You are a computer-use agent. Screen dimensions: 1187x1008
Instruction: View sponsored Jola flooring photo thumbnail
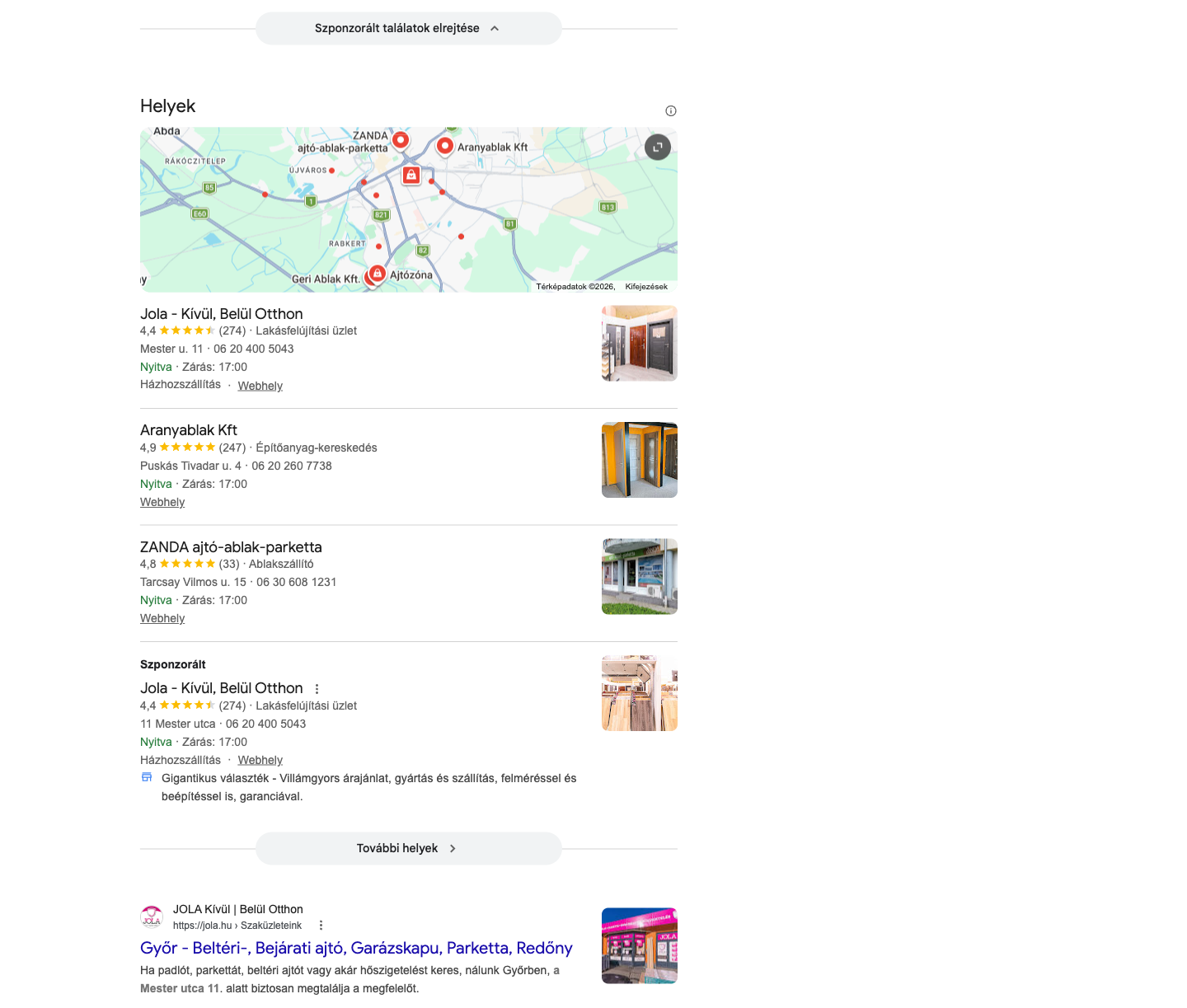[x=640, y=693]
